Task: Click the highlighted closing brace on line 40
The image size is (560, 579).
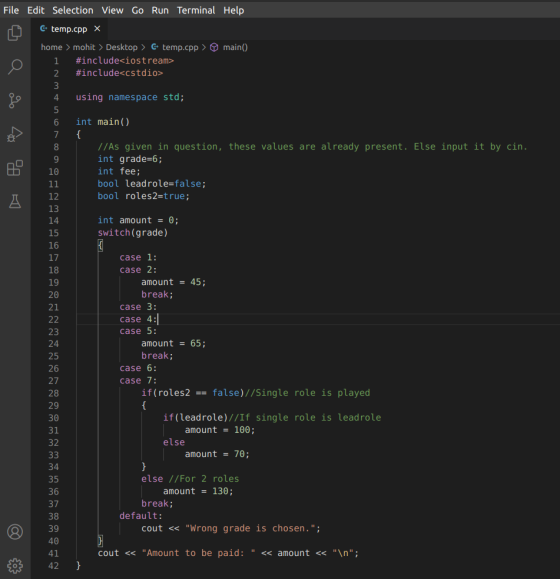Action: tap(100, 541)
